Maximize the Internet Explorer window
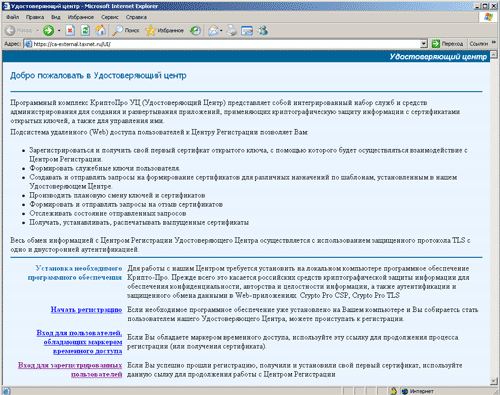500x395 pixels. point(485,6)
